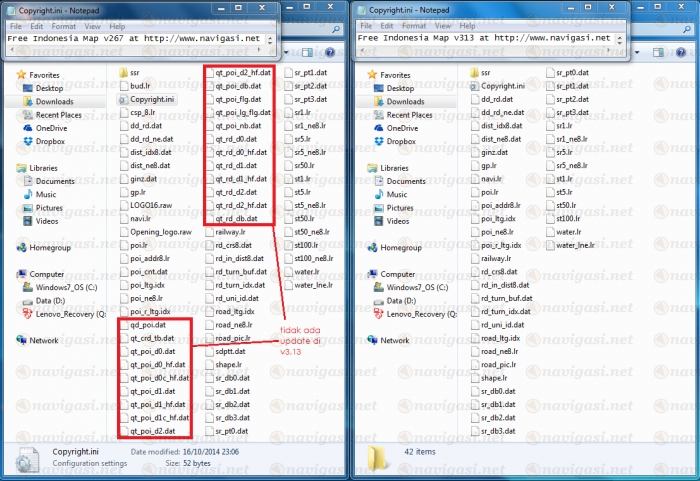
Task: Select Opening_logo.raw file
Action: [x=158, y=231]
